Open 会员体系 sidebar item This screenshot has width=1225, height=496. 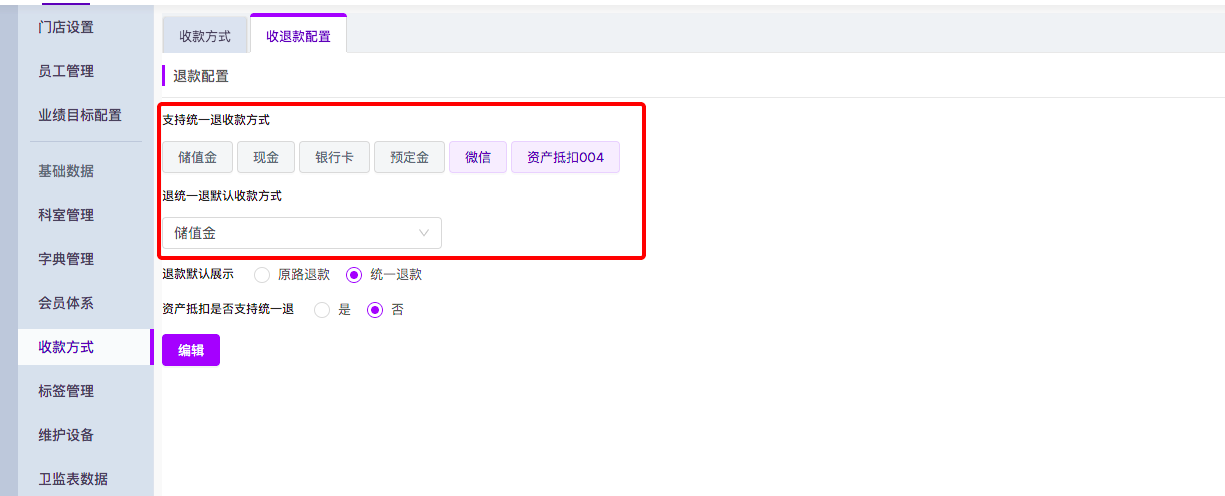66,303
